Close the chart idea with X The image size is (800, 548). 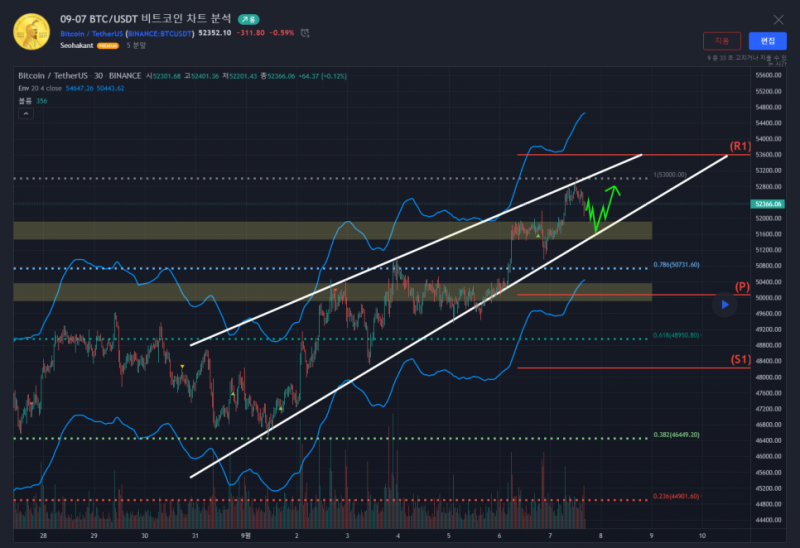(779, 19)
